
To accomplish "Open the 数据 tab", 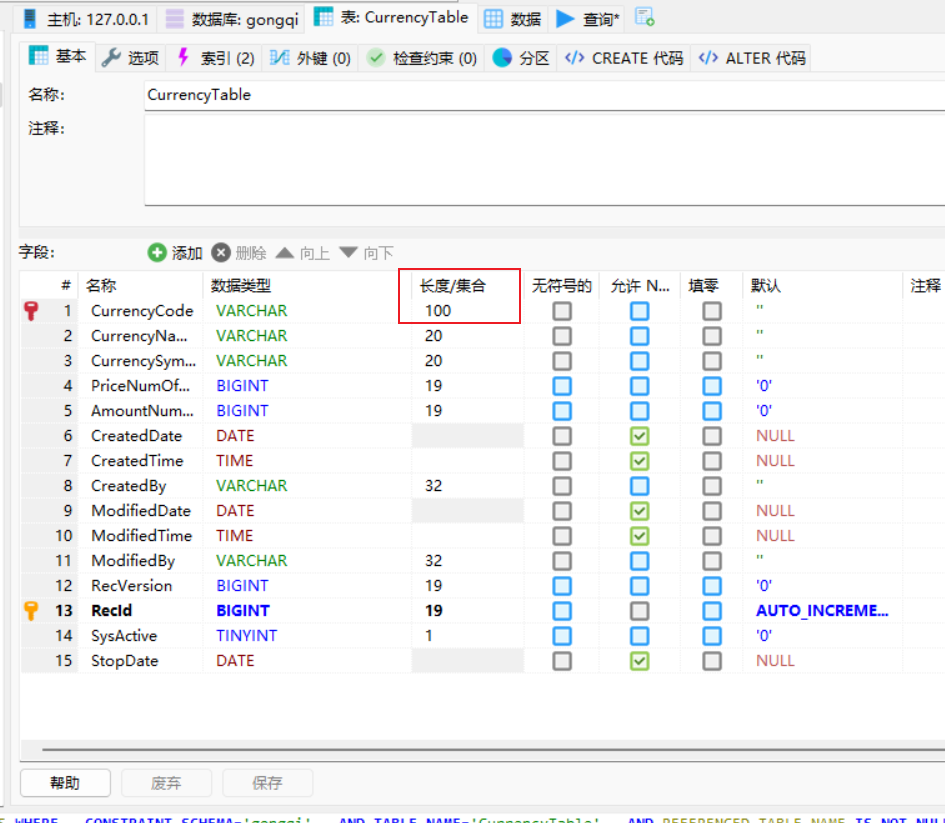I will 513,19.
